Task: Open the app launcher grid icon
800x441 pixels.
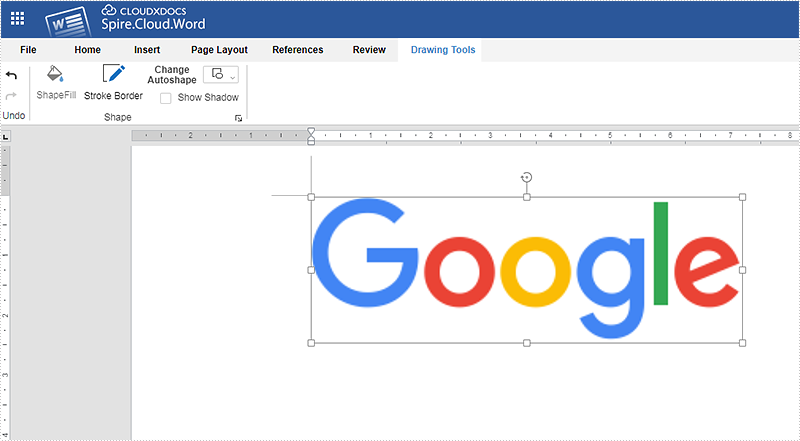Action: tap(17, 18)
